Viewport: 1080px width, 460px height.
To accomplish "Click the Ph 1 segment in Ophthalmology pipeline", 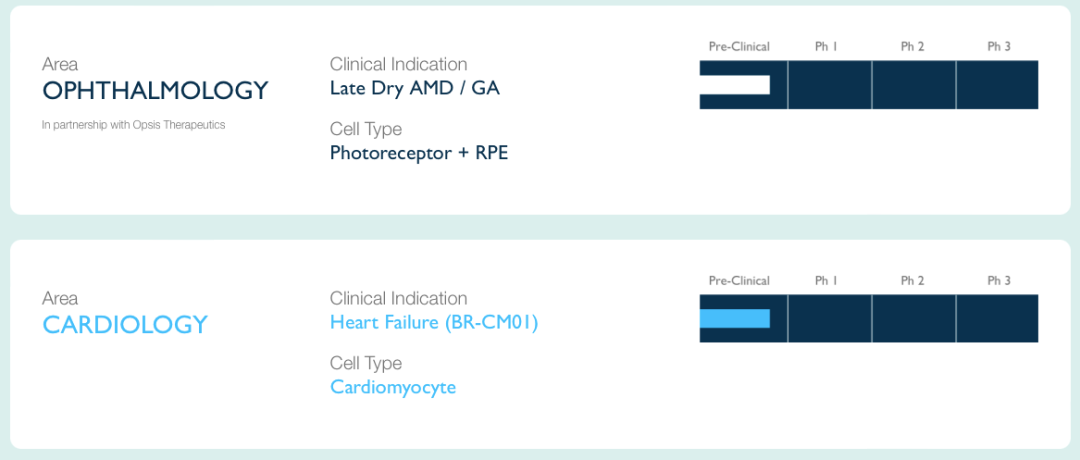I will pyautogui.click(x=830, y=85).
